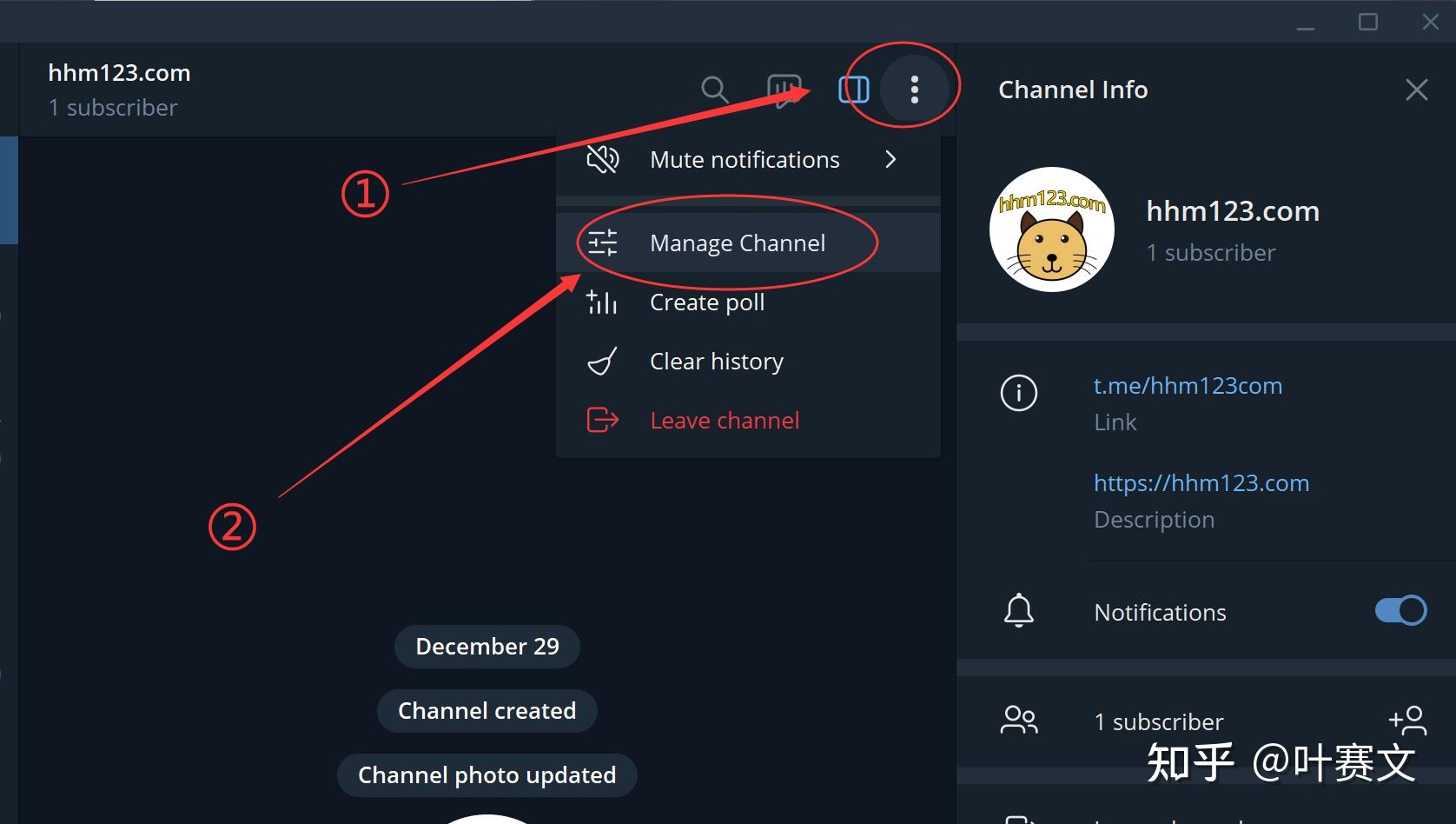
Task: Select Manage Channel from the menu
Action: 737,243
